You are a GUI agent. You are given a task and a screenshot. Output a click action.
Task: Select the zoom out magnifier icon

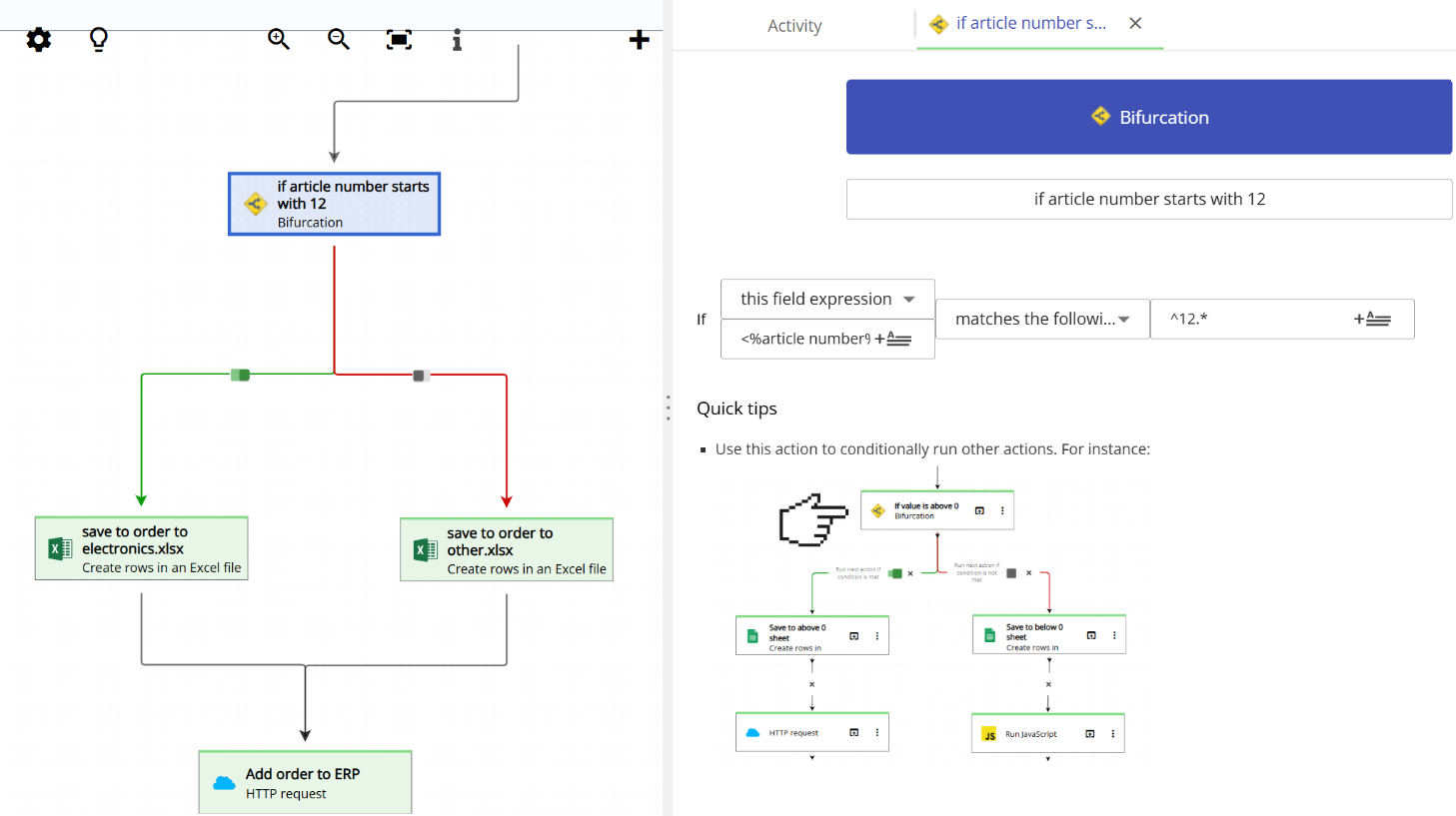pos(338,40)
